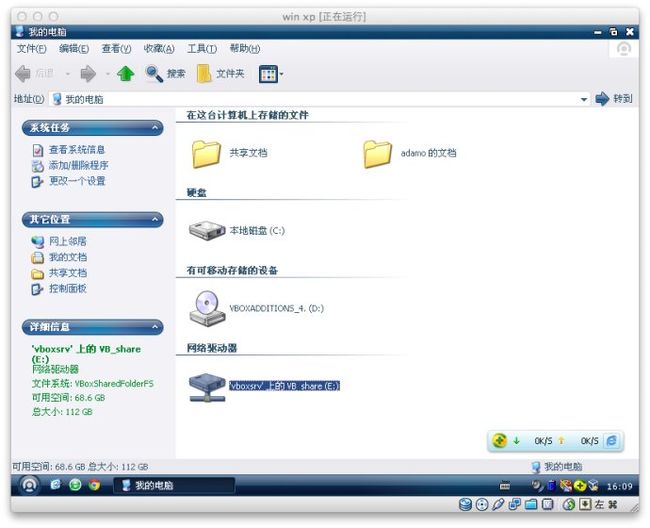Click the Start button on the taskbar
650x528 pixels.
(29, 485)
